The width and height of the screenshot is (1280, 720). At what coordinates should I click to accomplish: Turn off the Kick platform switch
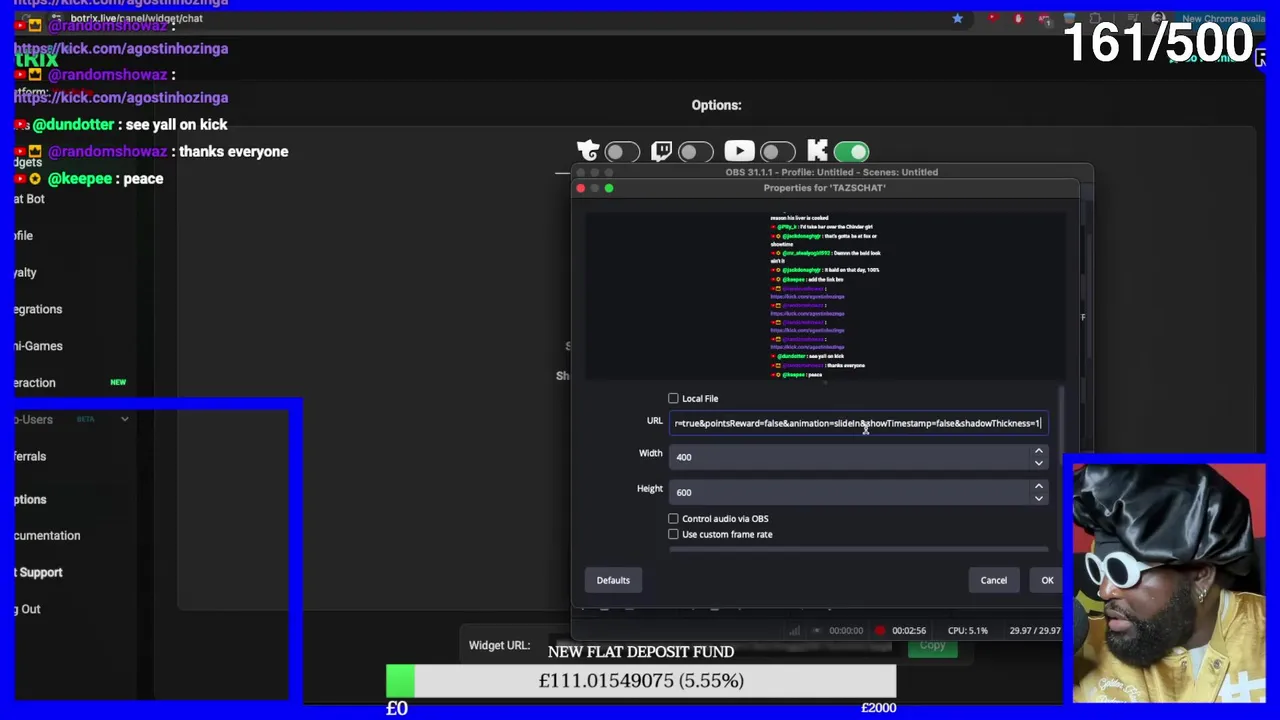(852, 152)
